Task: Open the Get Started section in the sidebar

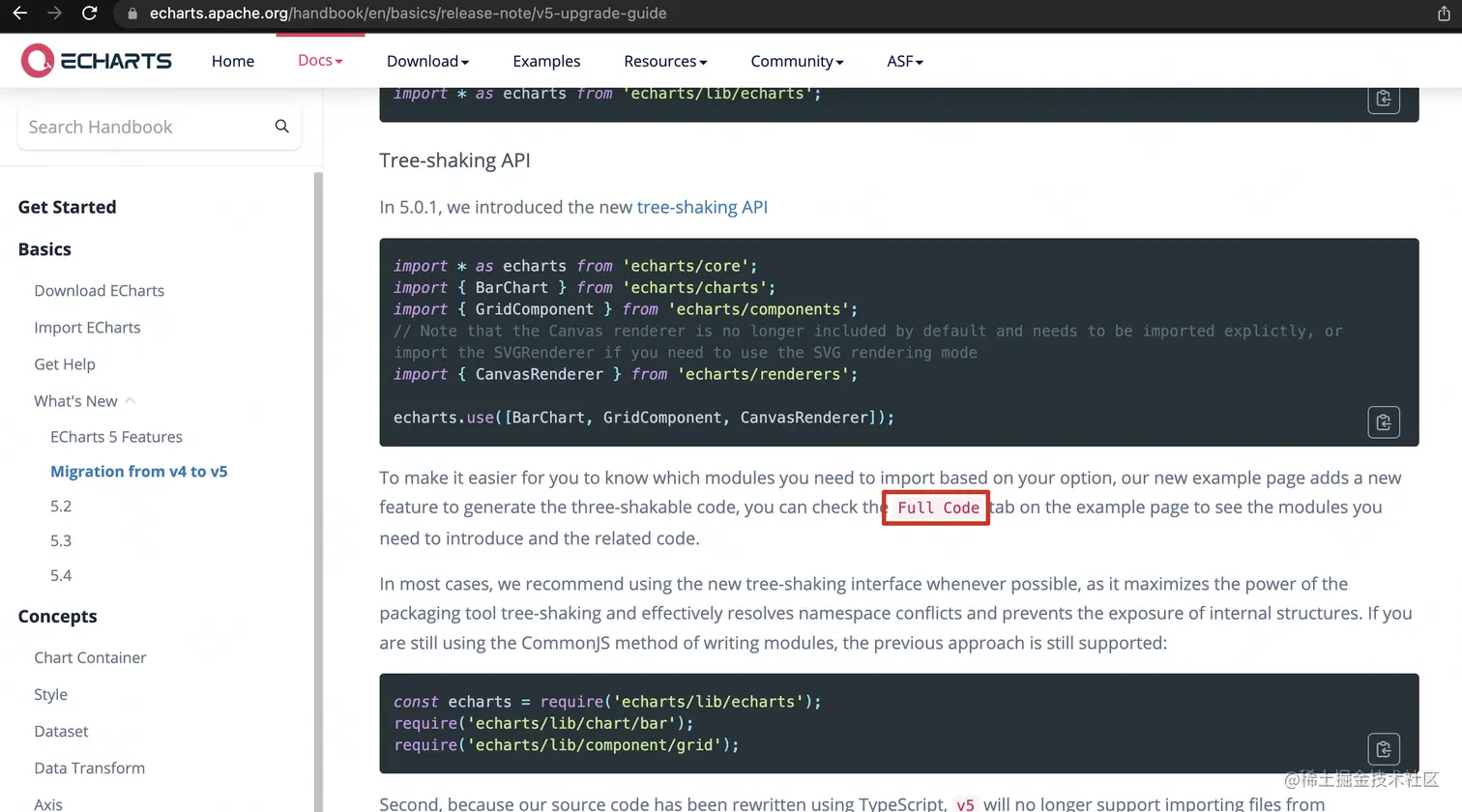Action: point(67,207)
